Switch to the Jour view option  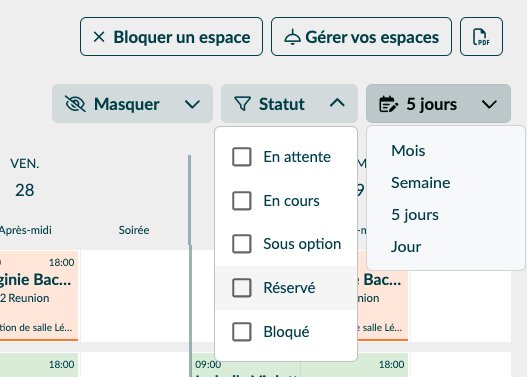point(406,247)
